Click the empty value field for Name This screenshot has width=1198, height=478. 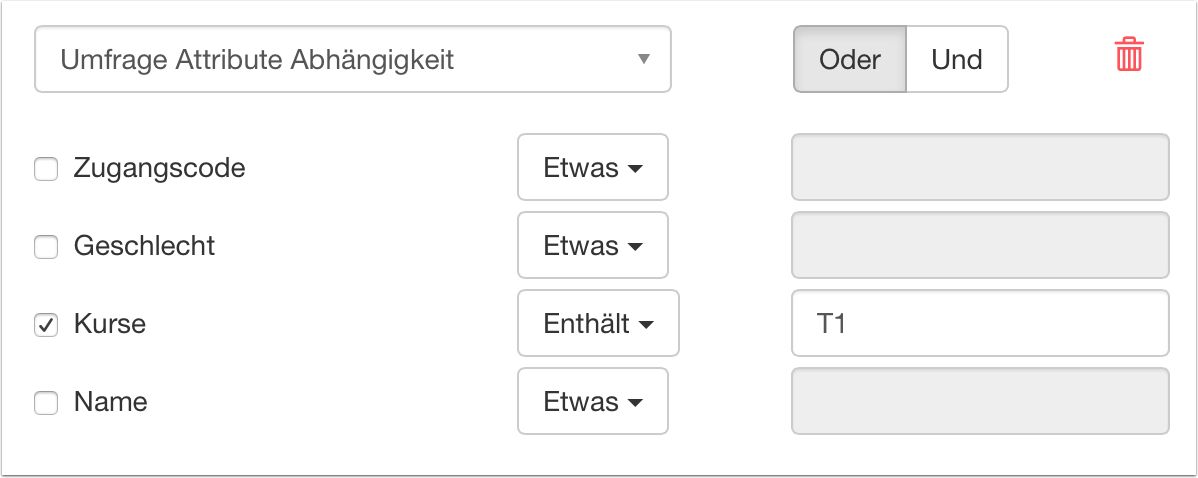(980, 402)
